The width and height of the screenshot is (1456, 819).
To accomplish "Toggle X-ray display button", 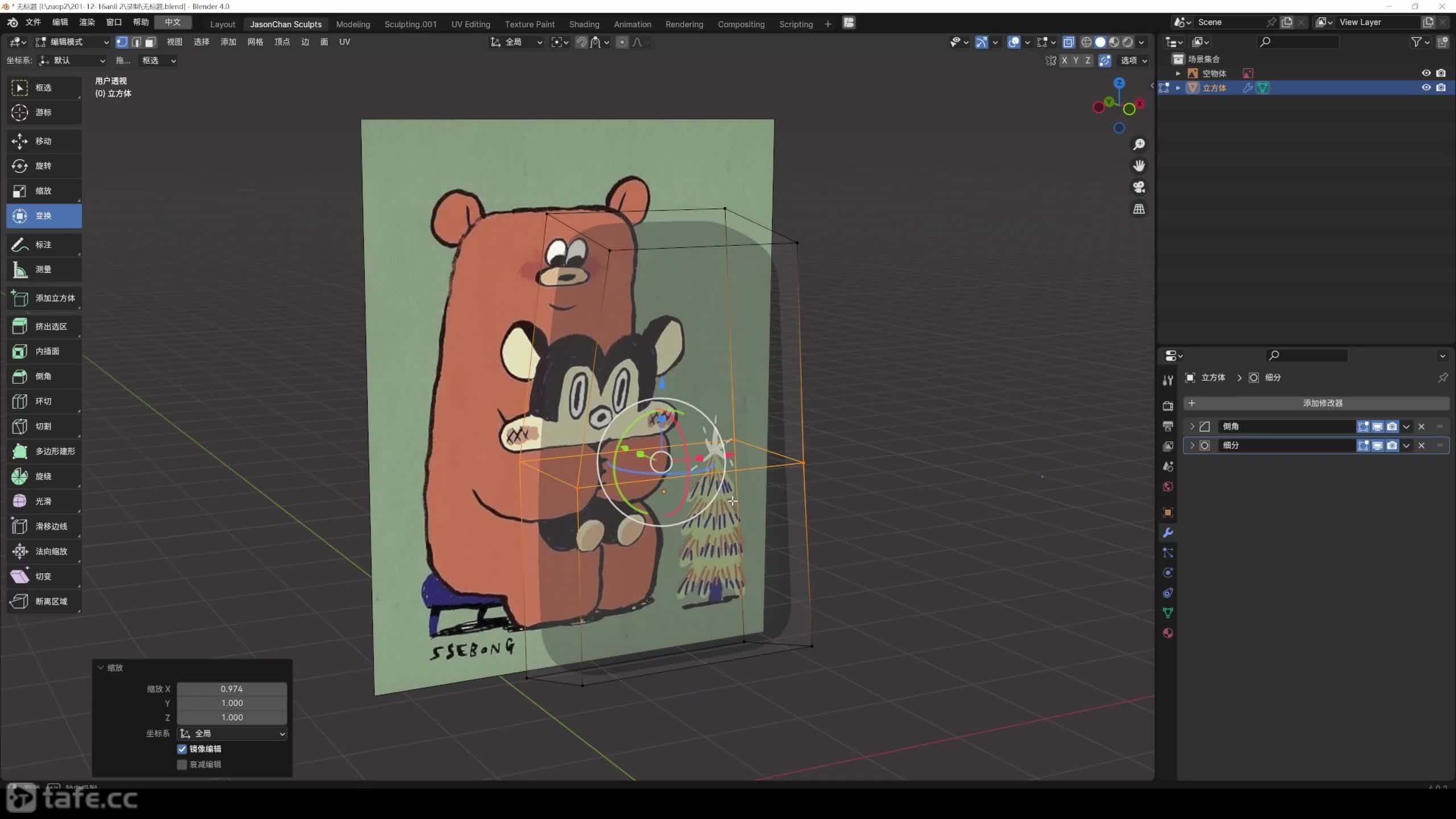I will (1069, 42).
